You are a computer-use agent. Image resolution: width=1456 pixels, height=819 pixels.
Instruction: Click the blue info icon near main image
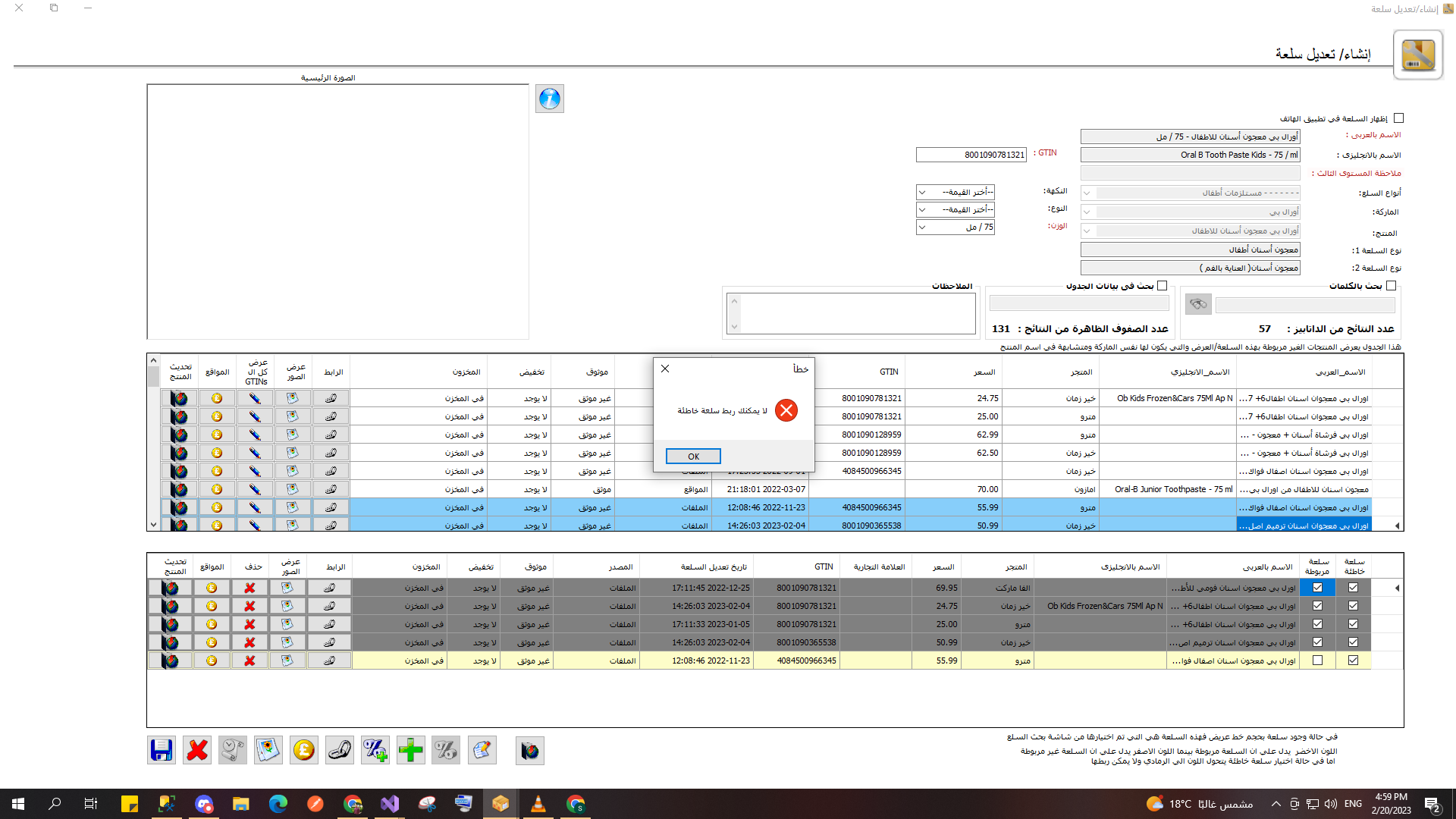[x=550, y=99]
